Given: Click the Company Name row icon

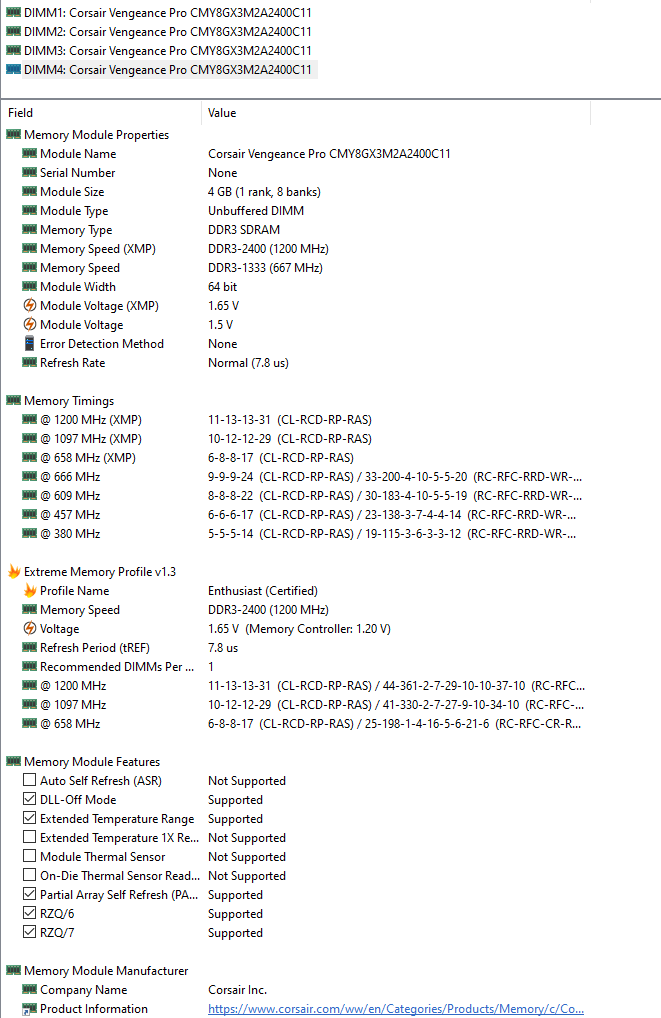Looking at the screenshot, I should click(29, 989).
